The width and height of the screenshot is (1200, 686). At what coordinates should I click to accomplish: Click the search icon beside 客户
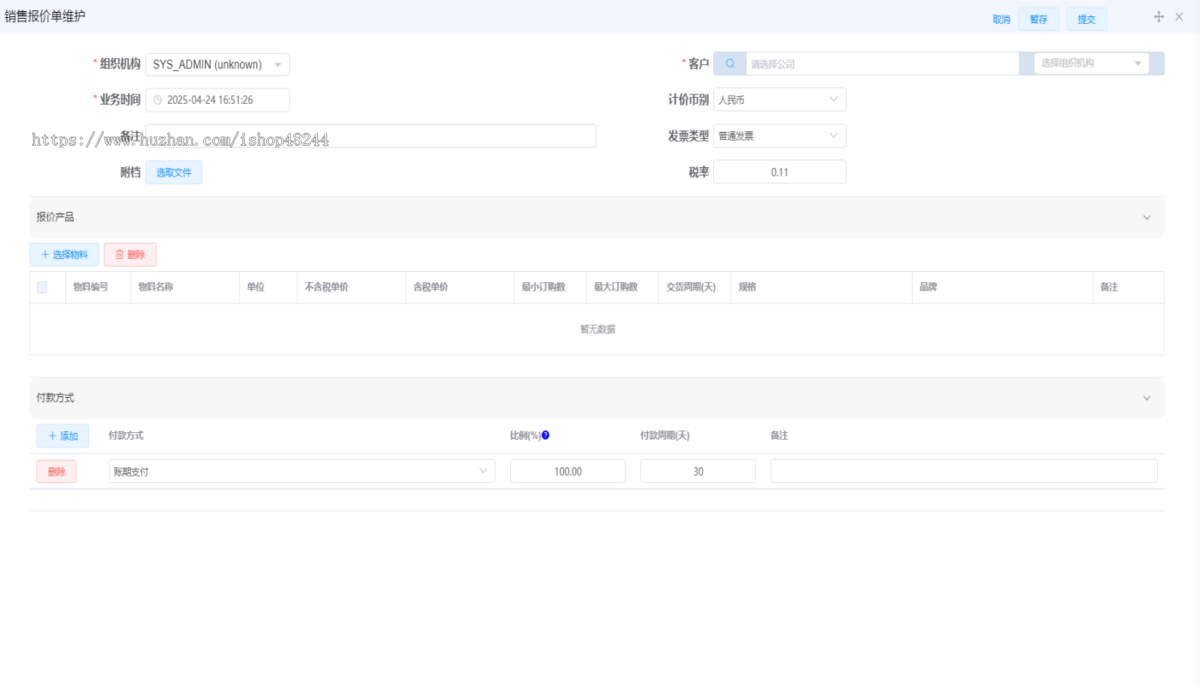coord(729,63)
